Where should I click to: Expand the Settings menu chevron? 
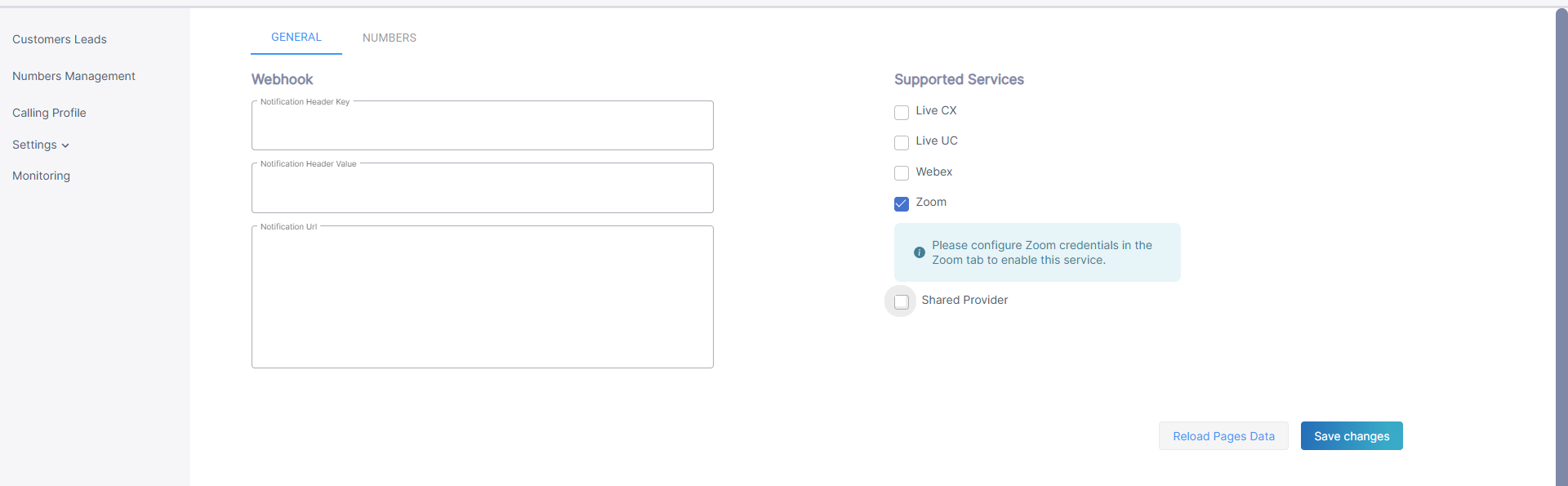click(x=65, y=145)
